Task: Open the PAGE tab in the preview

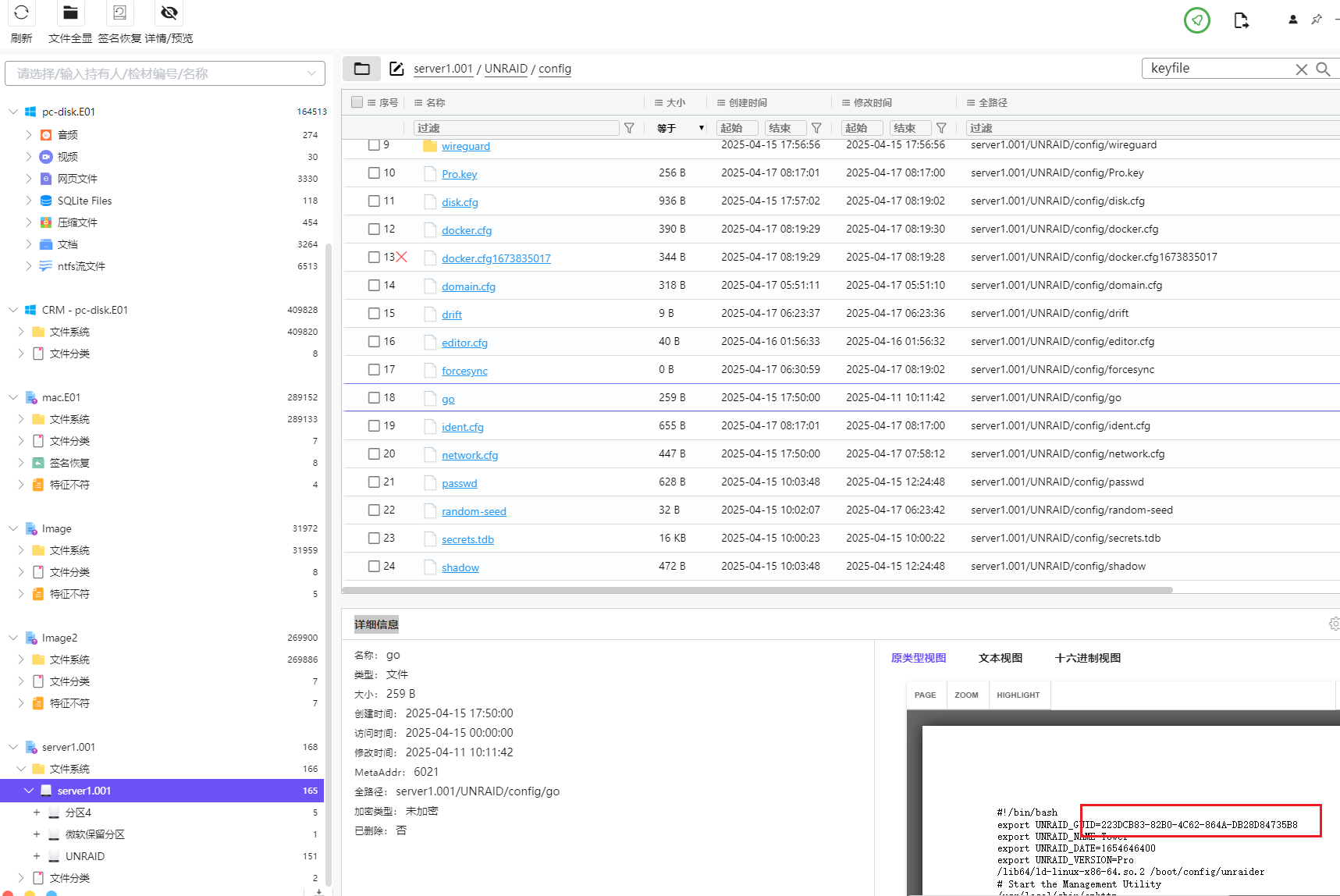Action: [x=926, y=695]
